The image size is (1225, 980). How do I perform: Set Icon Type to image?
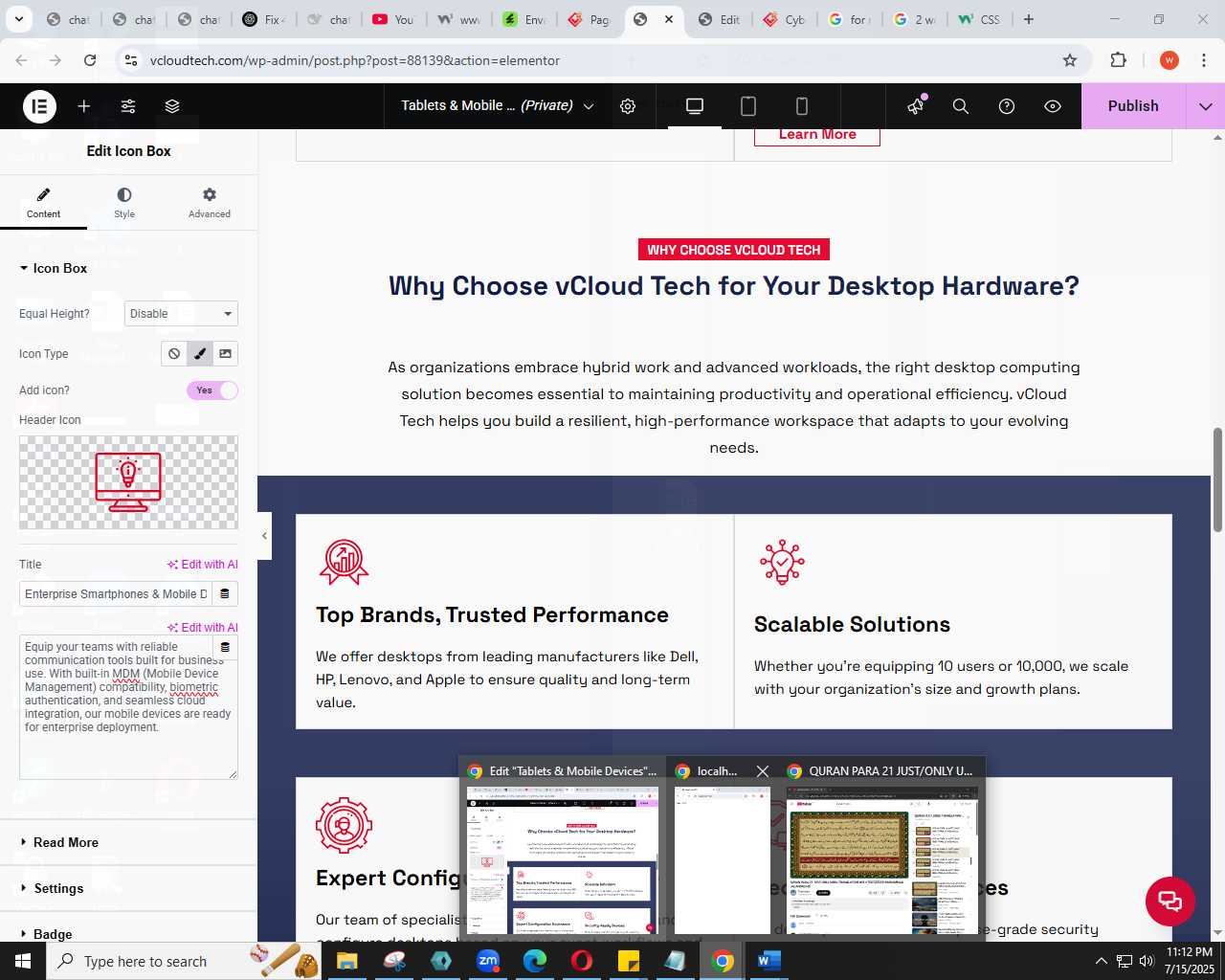coord(226,354)
